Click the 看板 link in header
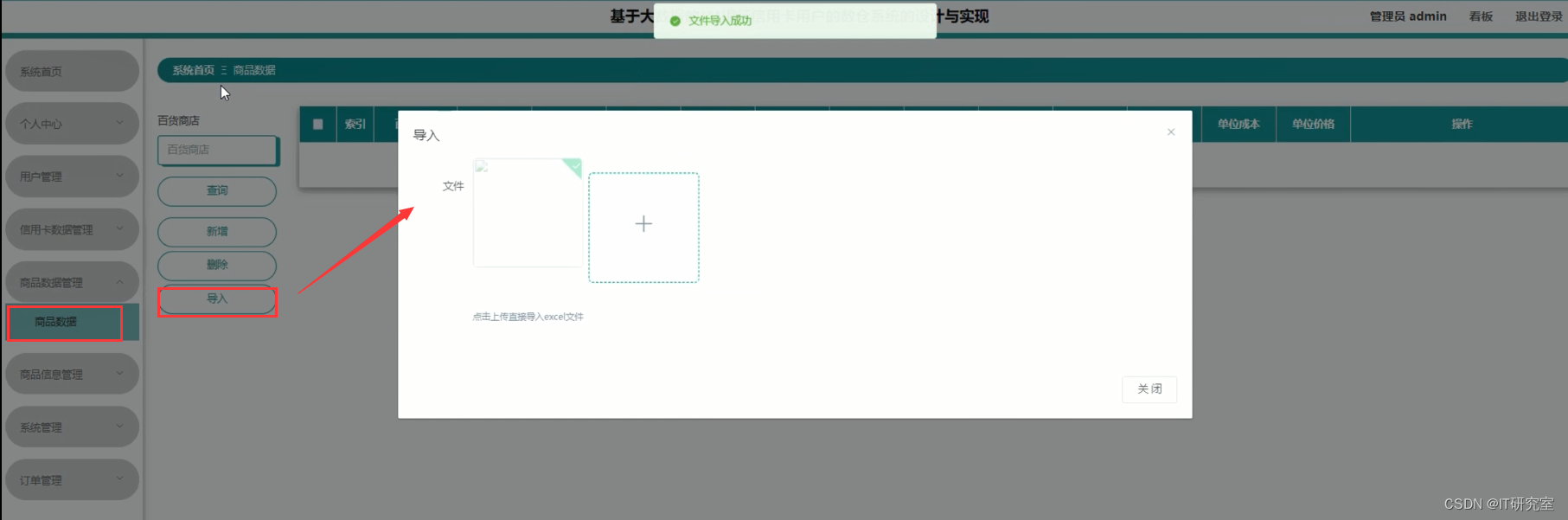 pos(1481,16)
